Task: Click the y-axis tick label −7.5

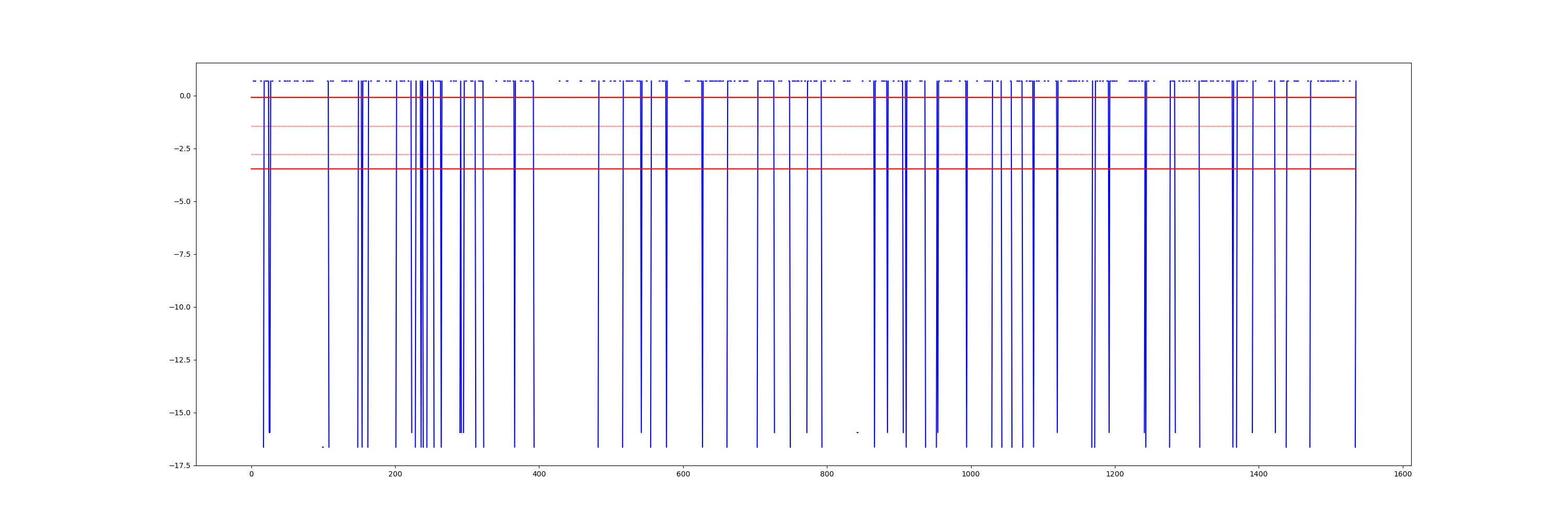Action: coord(182,255)
